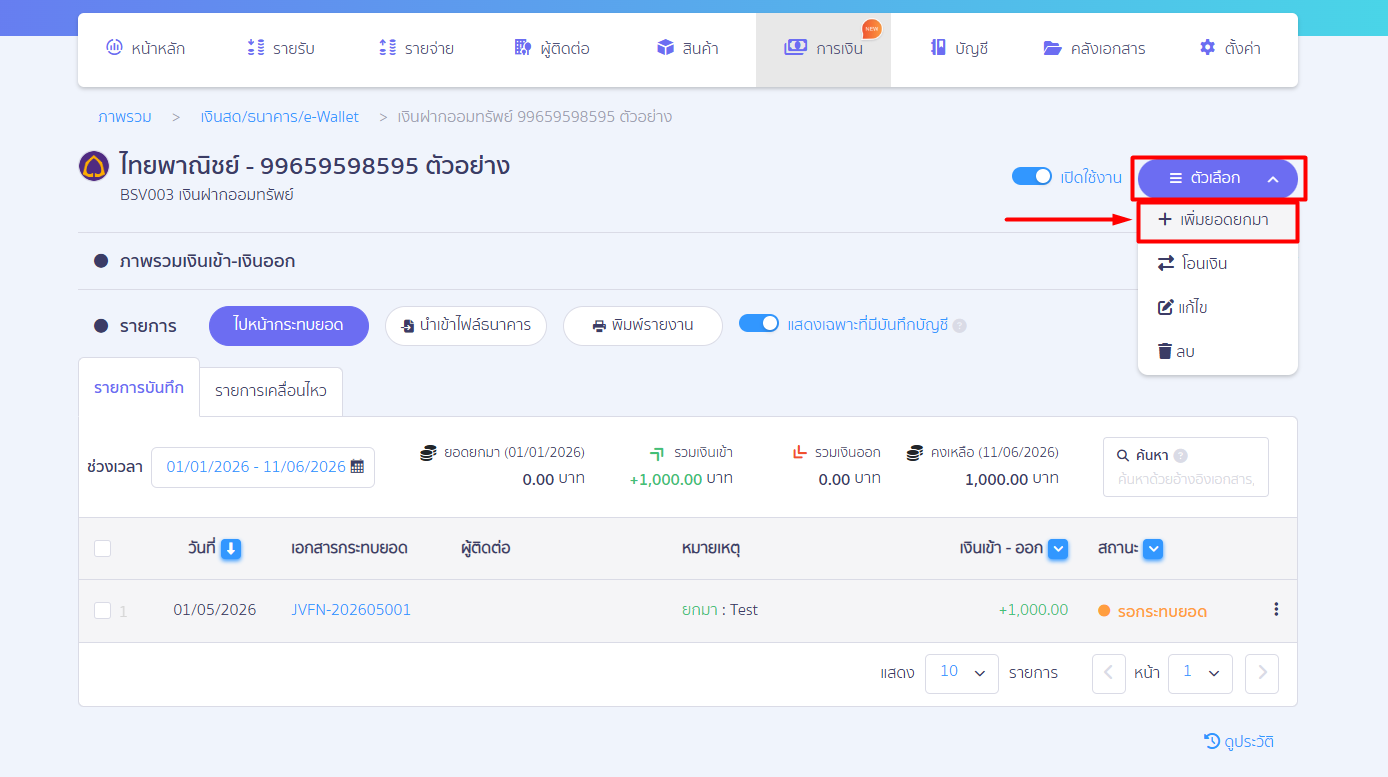The width and height of the screenshot is (1388, 777).
Task: Switch to รายการบันทึก tab
Action: click(x=139, y=388)
